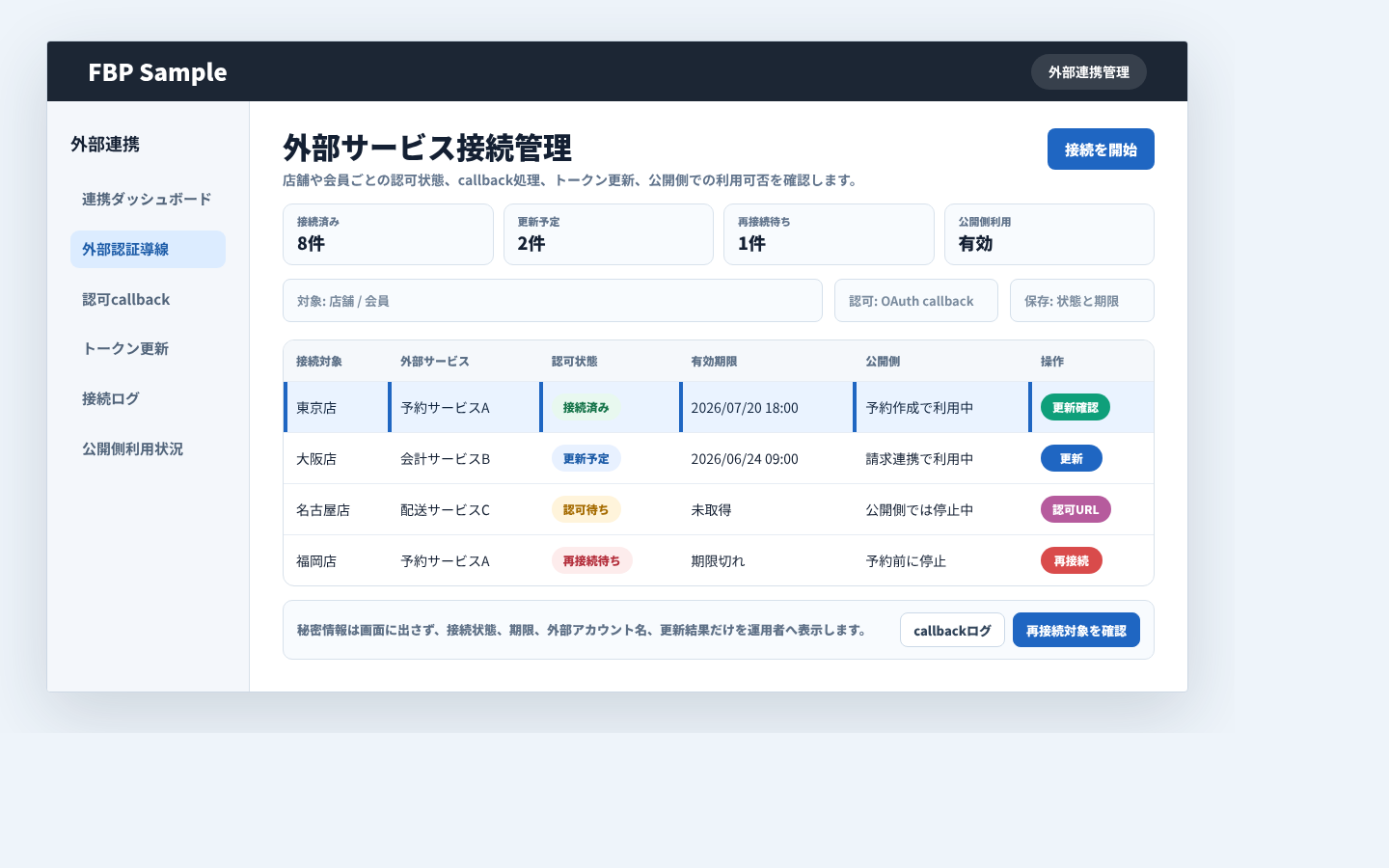The width and height of the screenshot is (1389, 868).
Task: Click 会計サービスB cell
Action: pos(464,458)
